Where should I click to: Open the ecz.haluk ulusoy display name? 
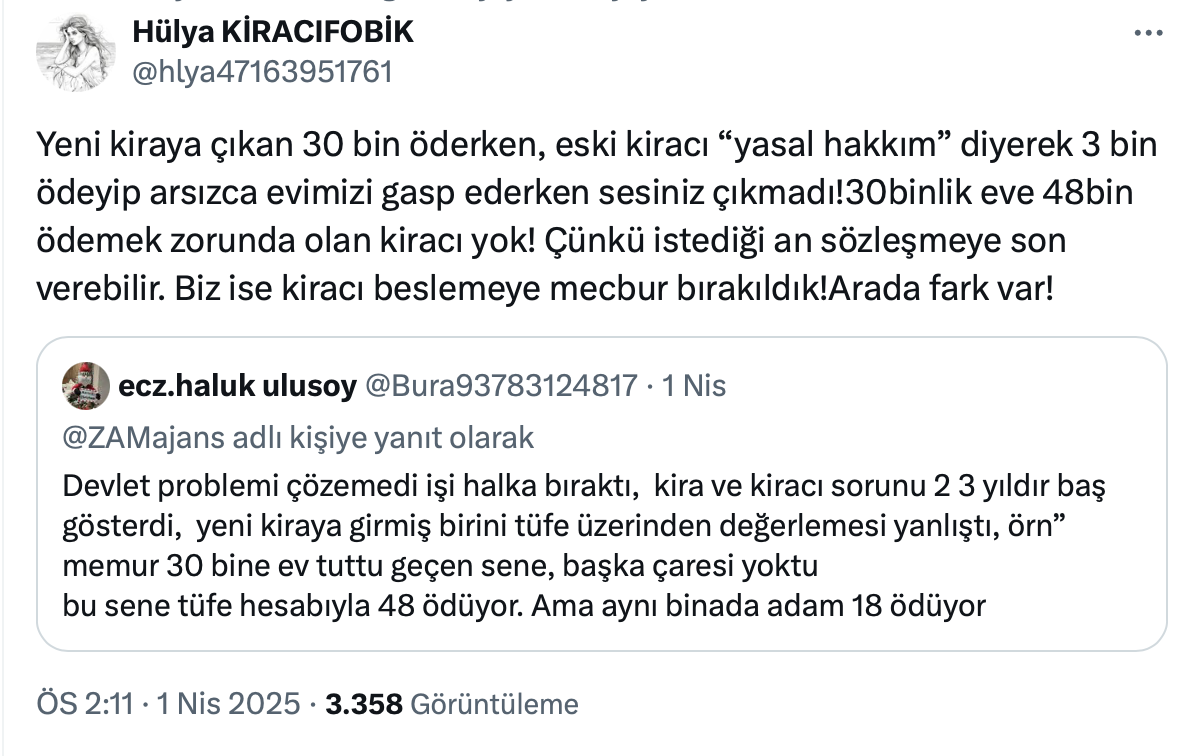coord(237,385)
